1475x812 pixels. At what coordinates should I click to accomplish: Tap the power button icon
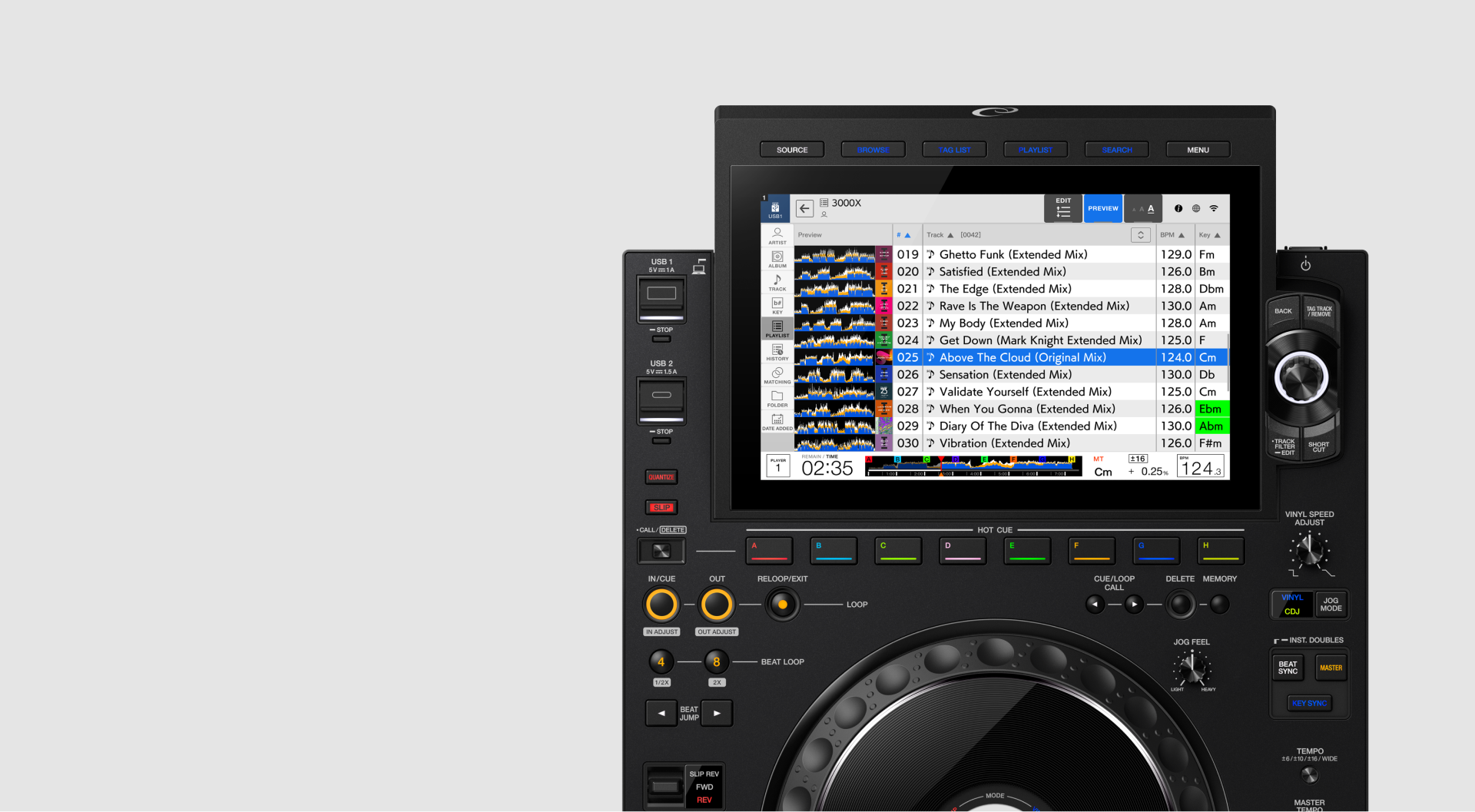point(1305,265)
